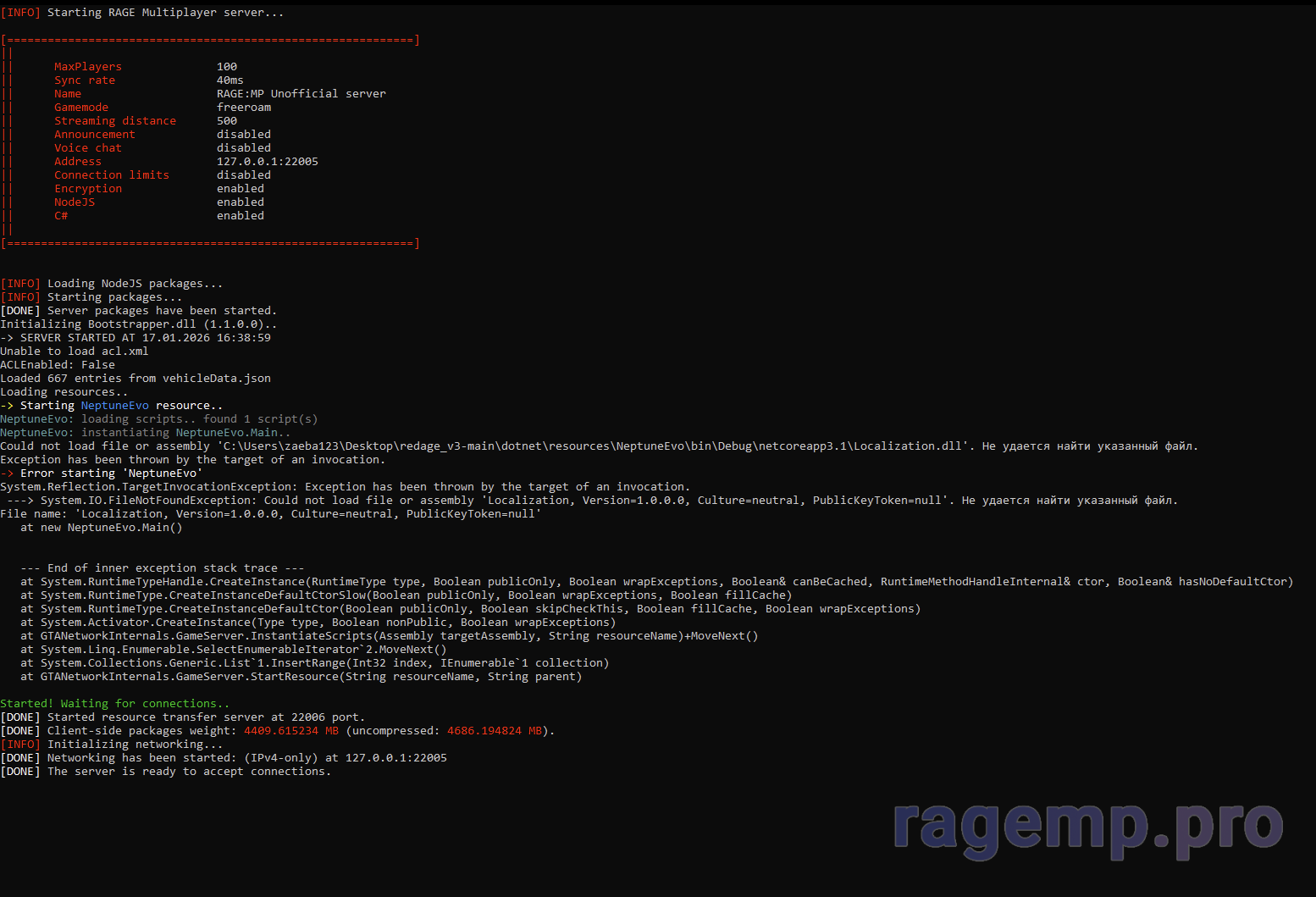This screenshot has width=1316, height=897.
Task: Click the SERVER STARTED AT timestamp line
Action: click(x=135, y=338)
